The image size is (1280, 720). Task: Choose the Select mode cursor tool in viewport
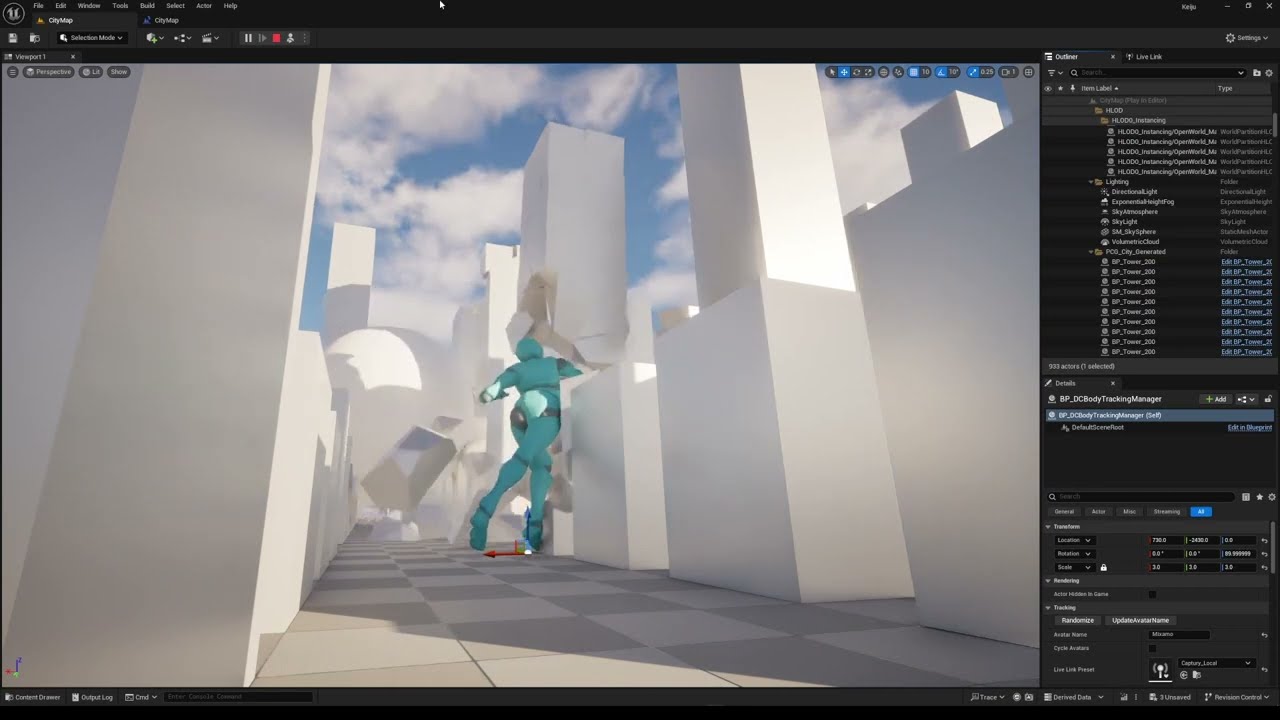click(x=832, y=72)
